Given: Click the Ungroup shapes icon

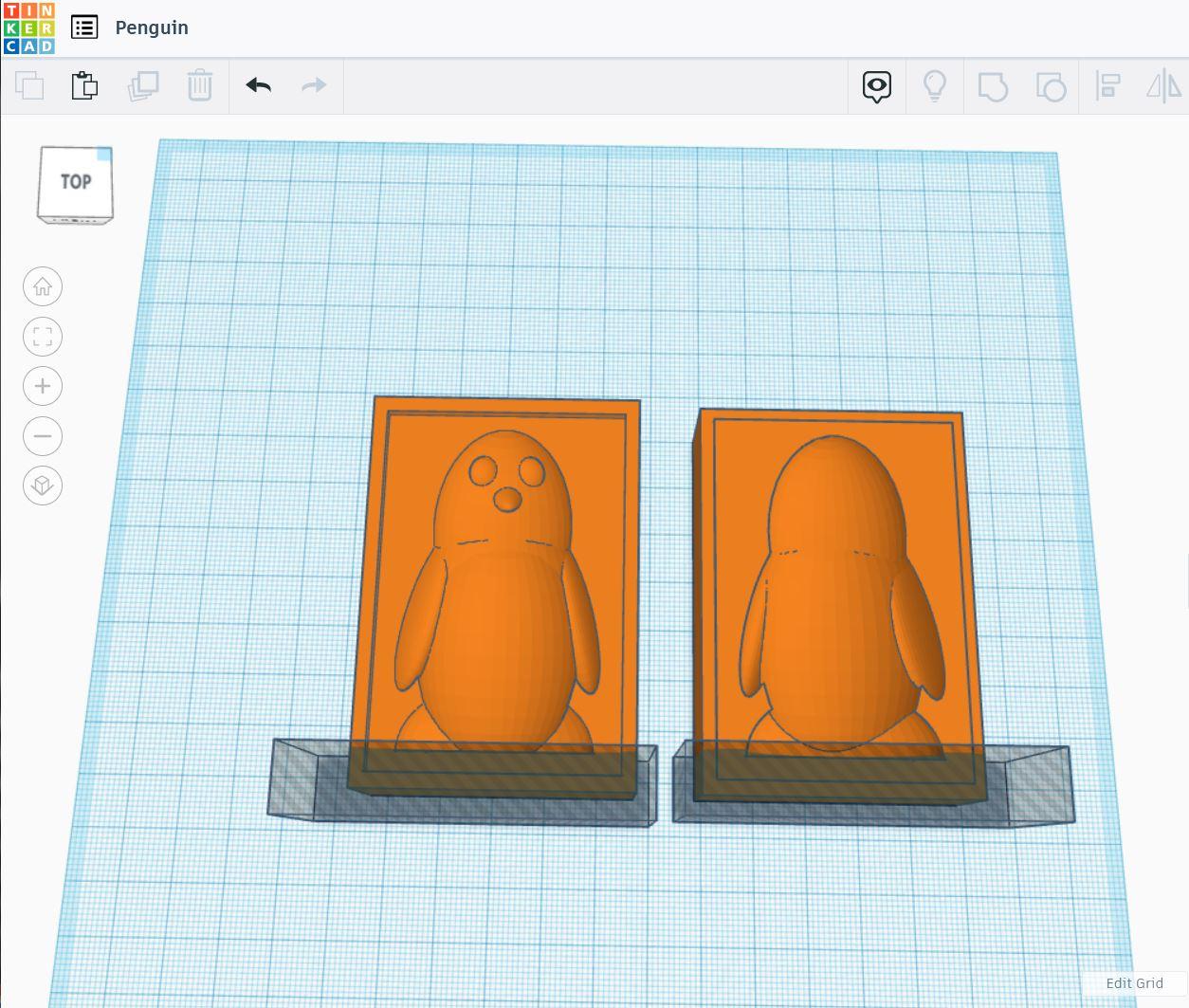Looking at the screenshot, I should (x=1051, y=86).
